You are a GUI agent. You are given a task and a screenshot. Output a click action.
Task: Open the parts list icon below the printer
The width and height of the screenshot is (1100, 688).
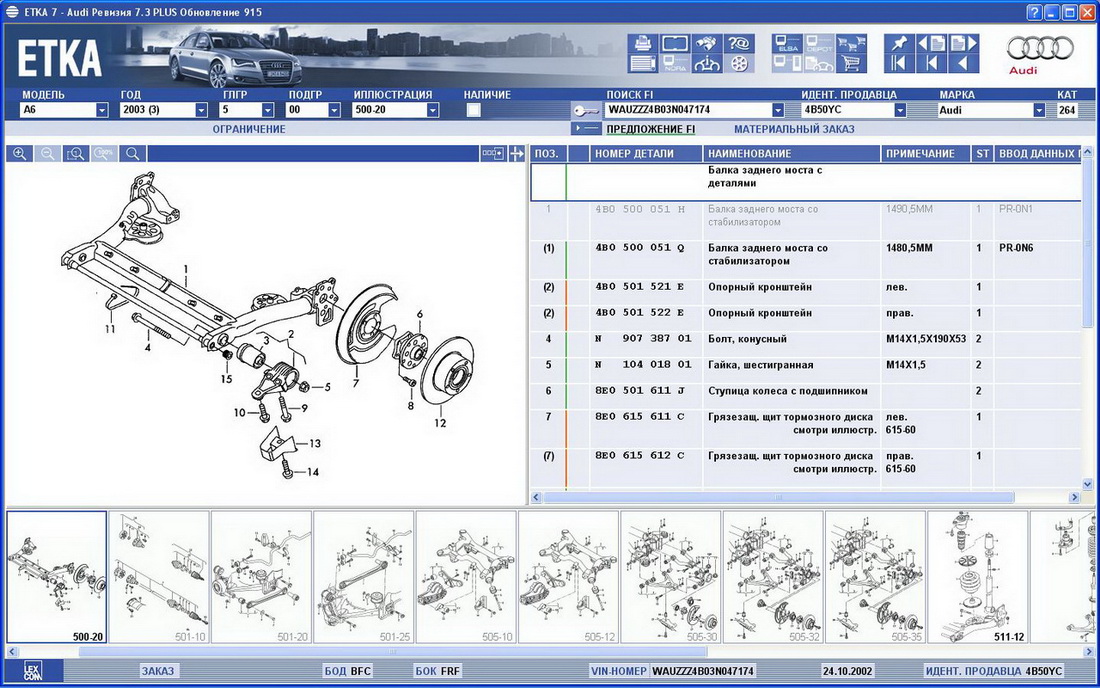tap(642, 64)
